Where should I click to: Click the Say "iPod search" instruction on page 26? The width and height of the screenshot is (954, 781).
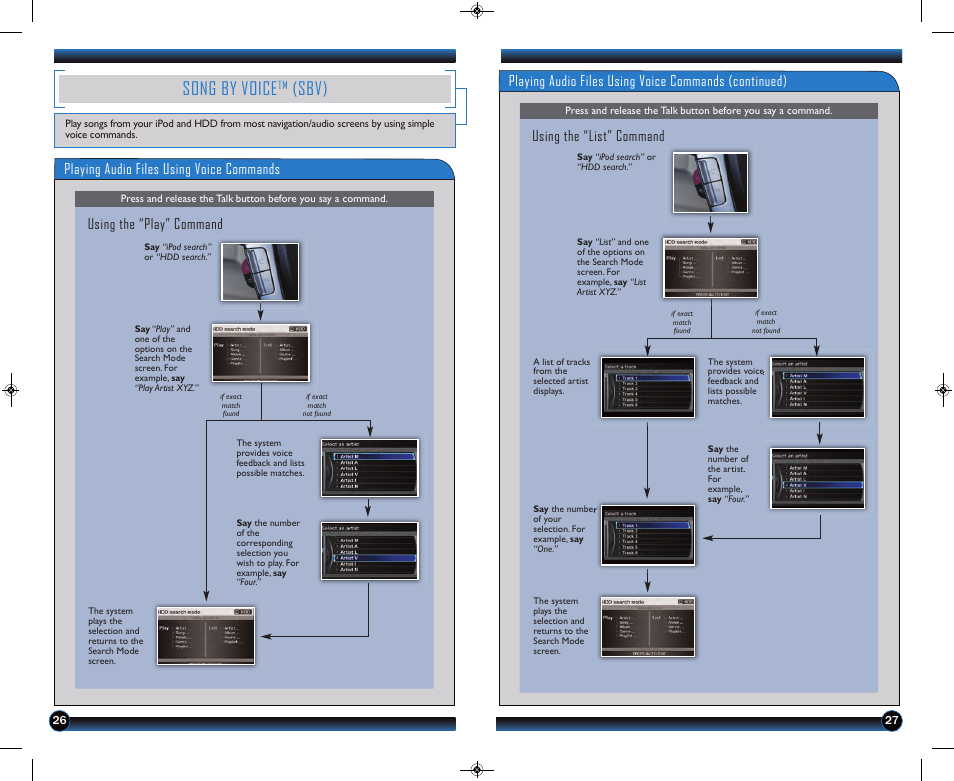(178, 252)
